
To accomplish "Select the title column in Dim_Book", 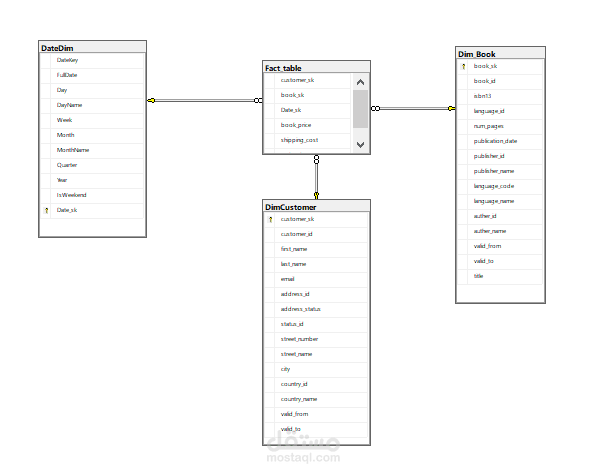I will coord(500,276).
